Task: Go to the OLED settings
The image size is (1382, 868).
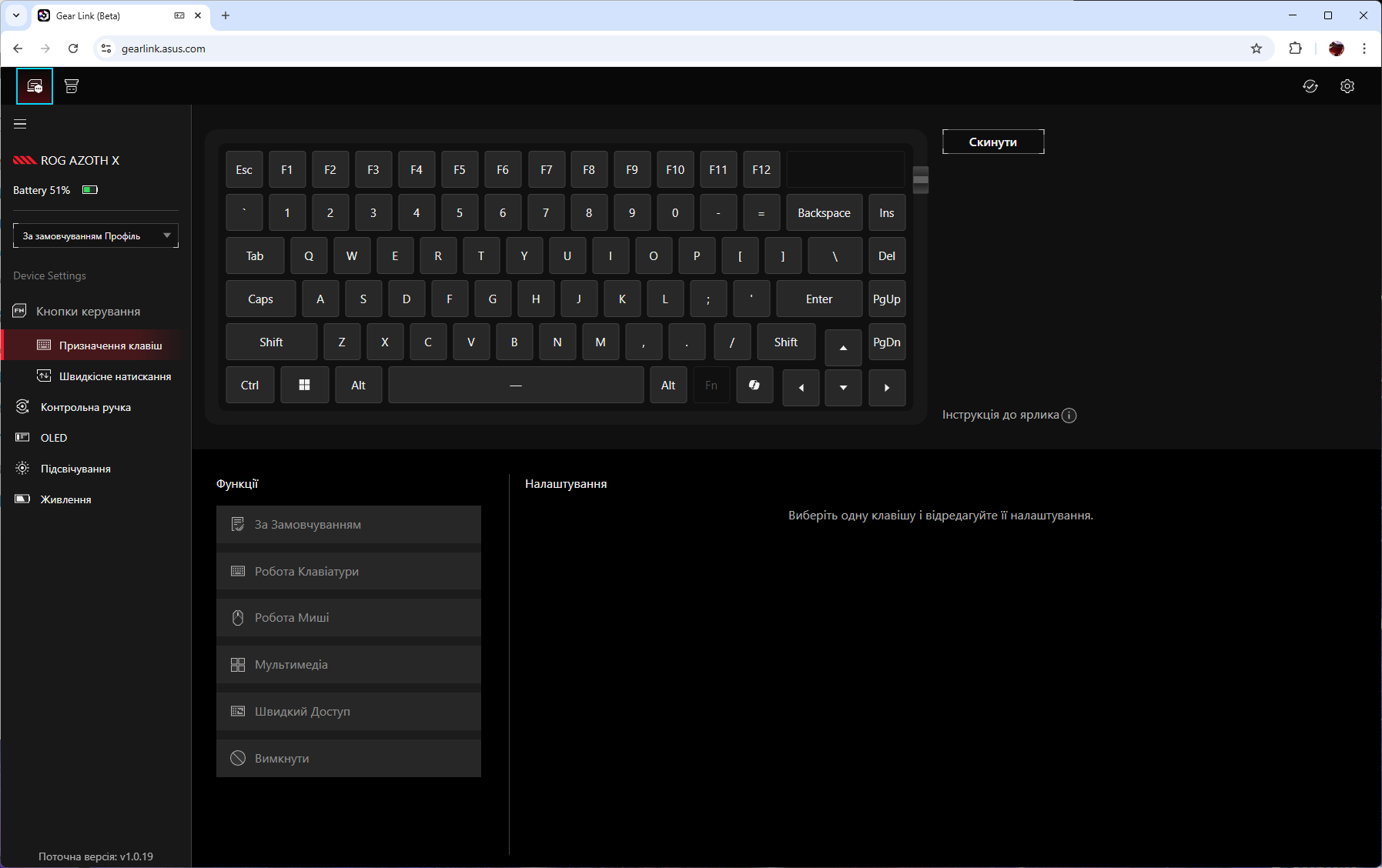Action: coord(54,438)
